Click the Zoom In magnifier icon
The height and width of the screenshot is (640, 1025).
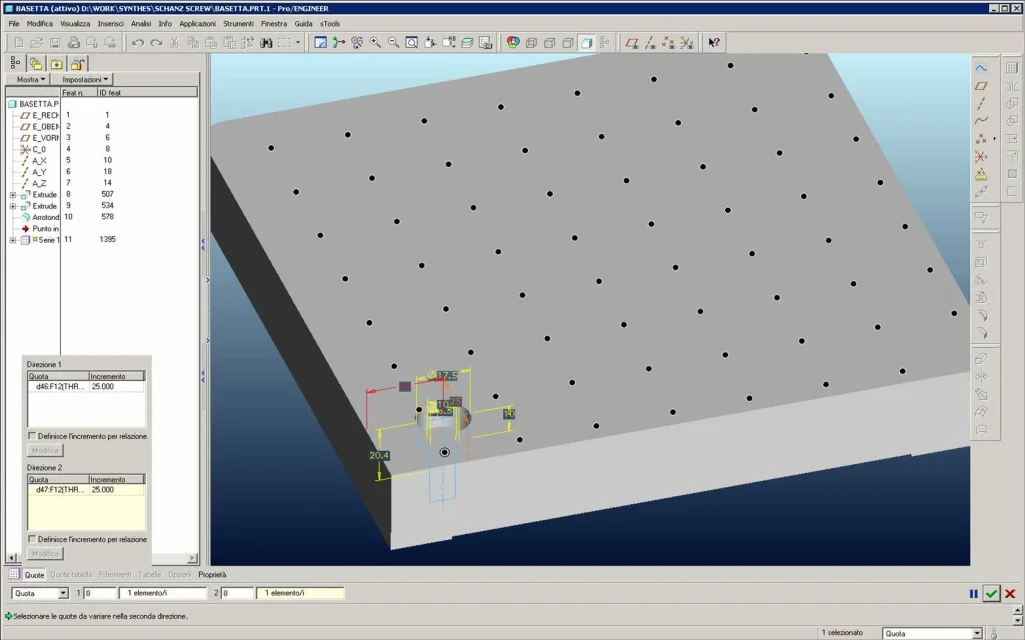[x=375, y=43]
